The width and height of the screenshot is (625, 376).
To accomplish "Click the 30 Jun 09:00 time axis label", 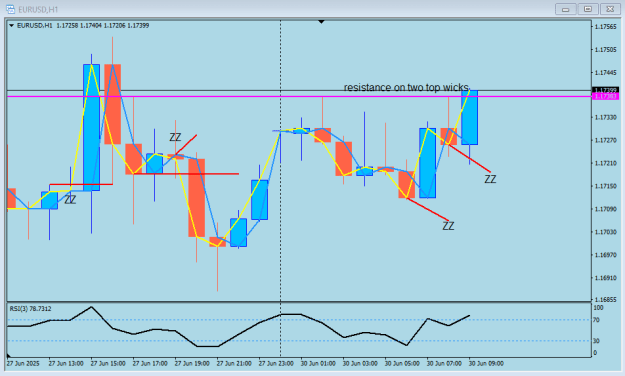I will point(486,364).
